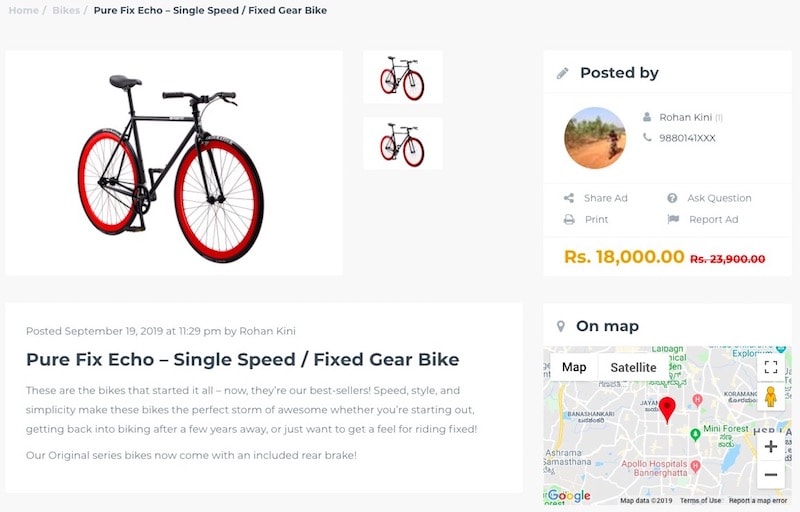The image size is (800, 512).
Task: Go to the Home breadcrumb
Action: (x=23, y=10)
